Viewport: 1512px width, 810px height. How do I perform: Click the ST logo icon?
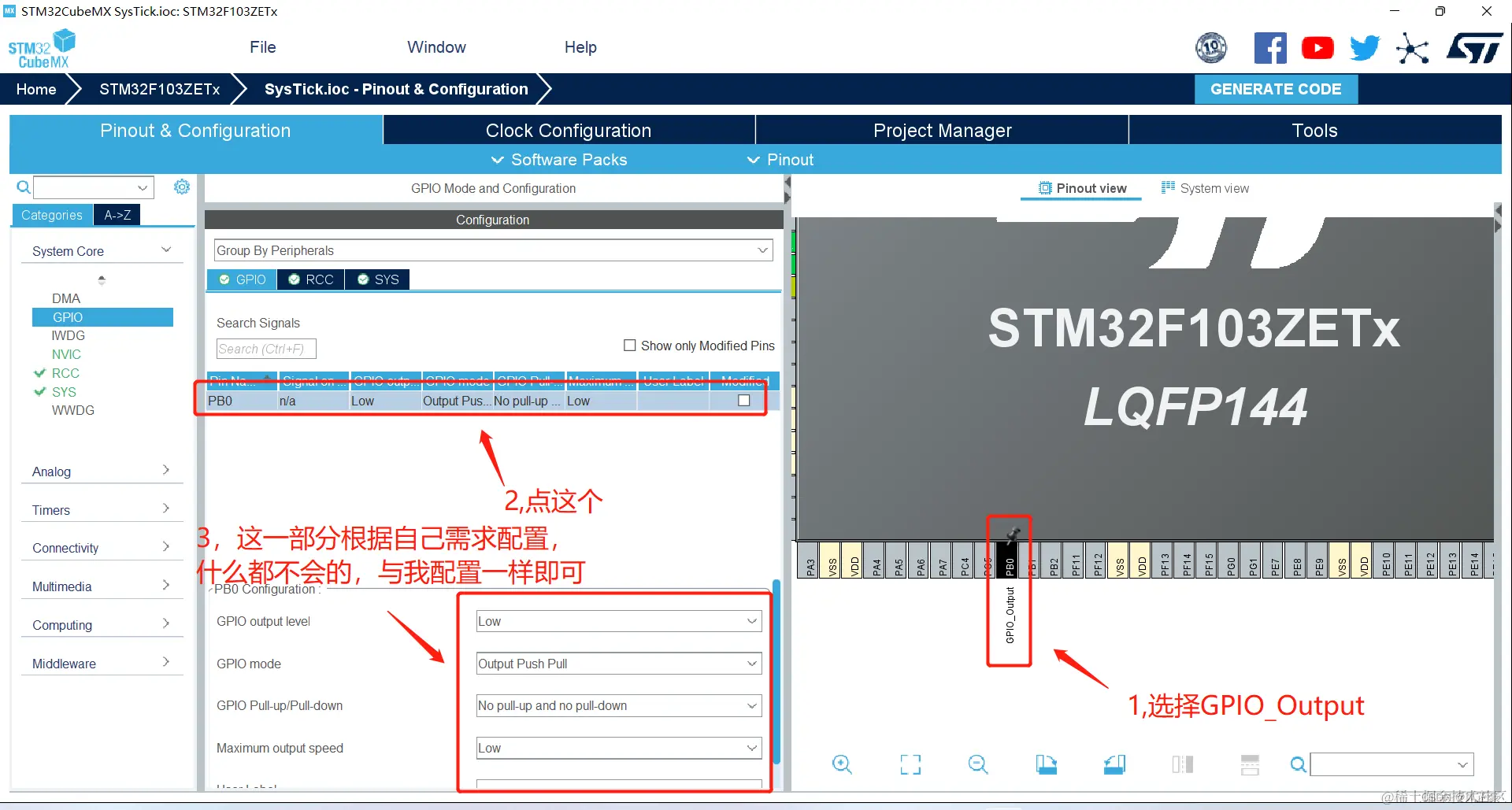(x=1474, y=48)
